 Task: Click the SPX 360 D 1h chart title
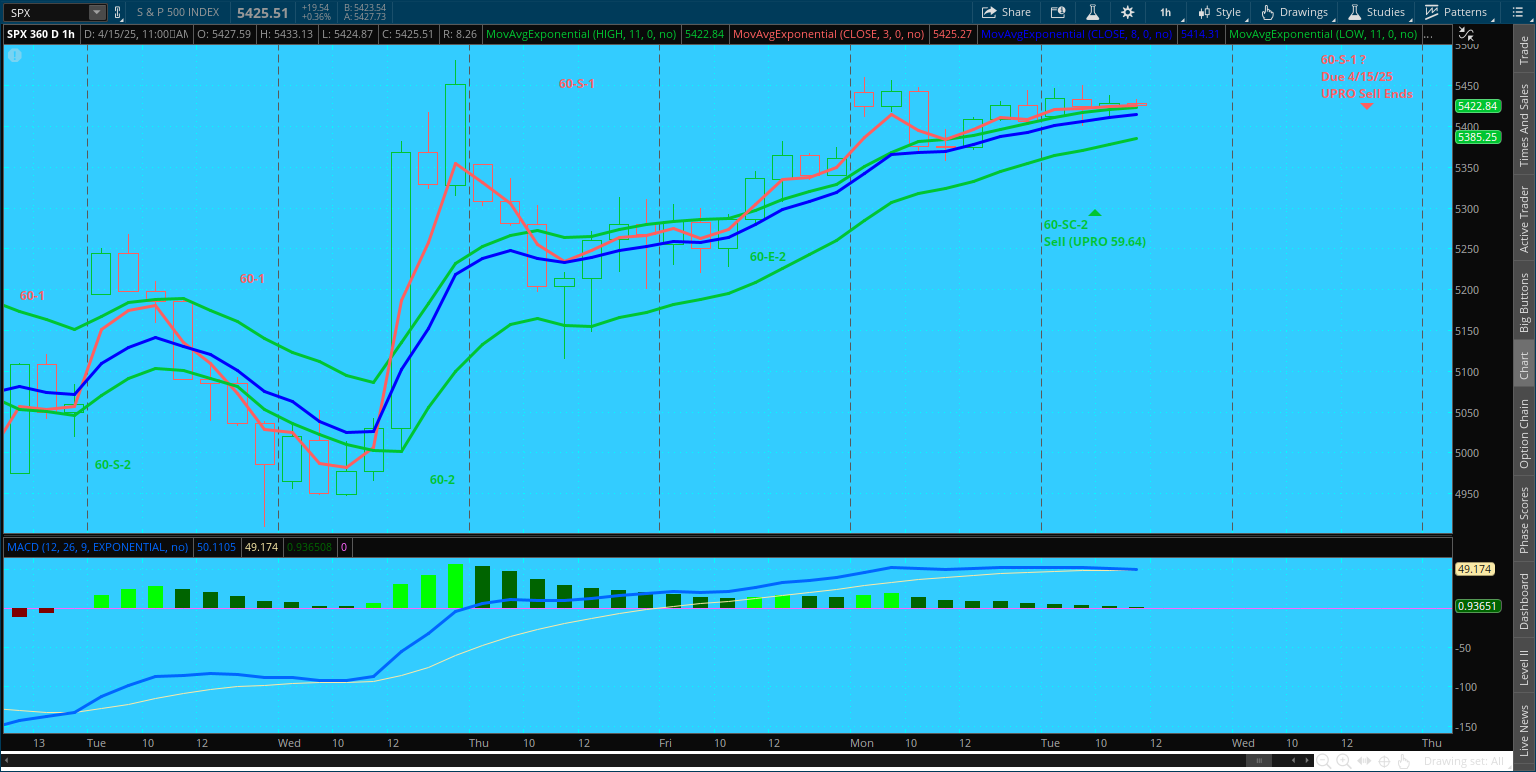point(41,34)
